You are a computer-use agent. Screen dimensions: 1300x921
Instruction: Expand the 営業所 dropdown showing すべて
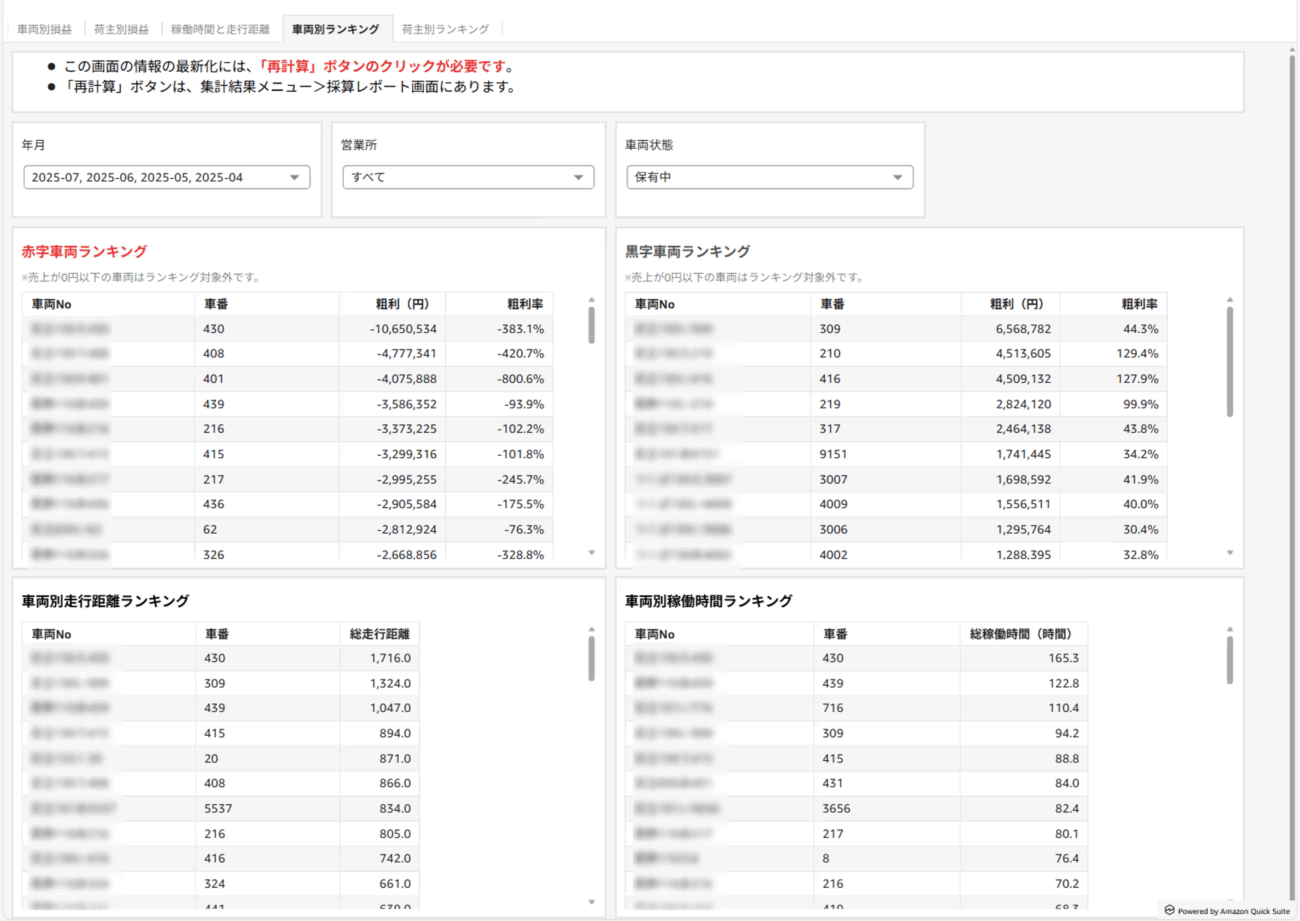(x=467, y=177)
